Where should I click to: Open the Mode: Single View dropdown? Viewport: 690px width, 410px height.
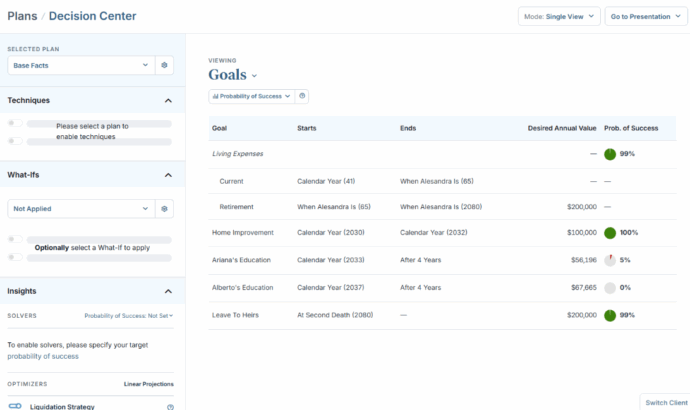(x=559, y=16)
